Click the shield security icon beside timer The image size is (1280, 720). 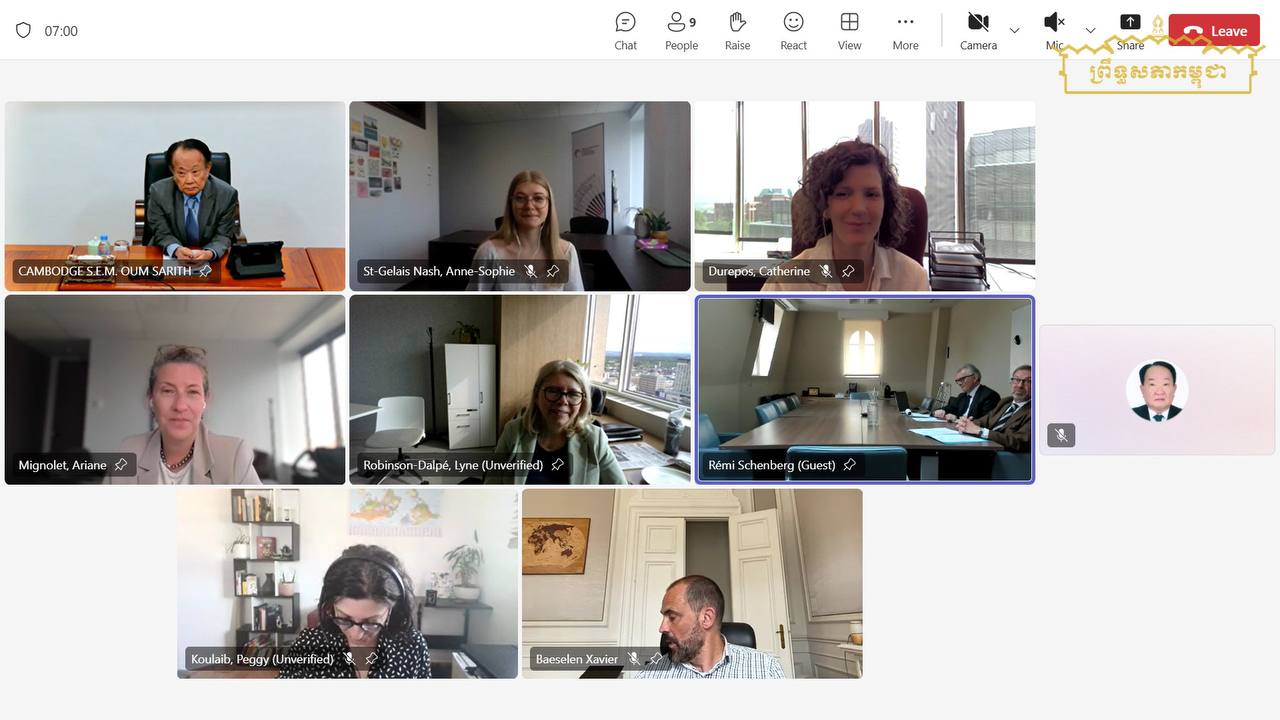click(23, 31)
